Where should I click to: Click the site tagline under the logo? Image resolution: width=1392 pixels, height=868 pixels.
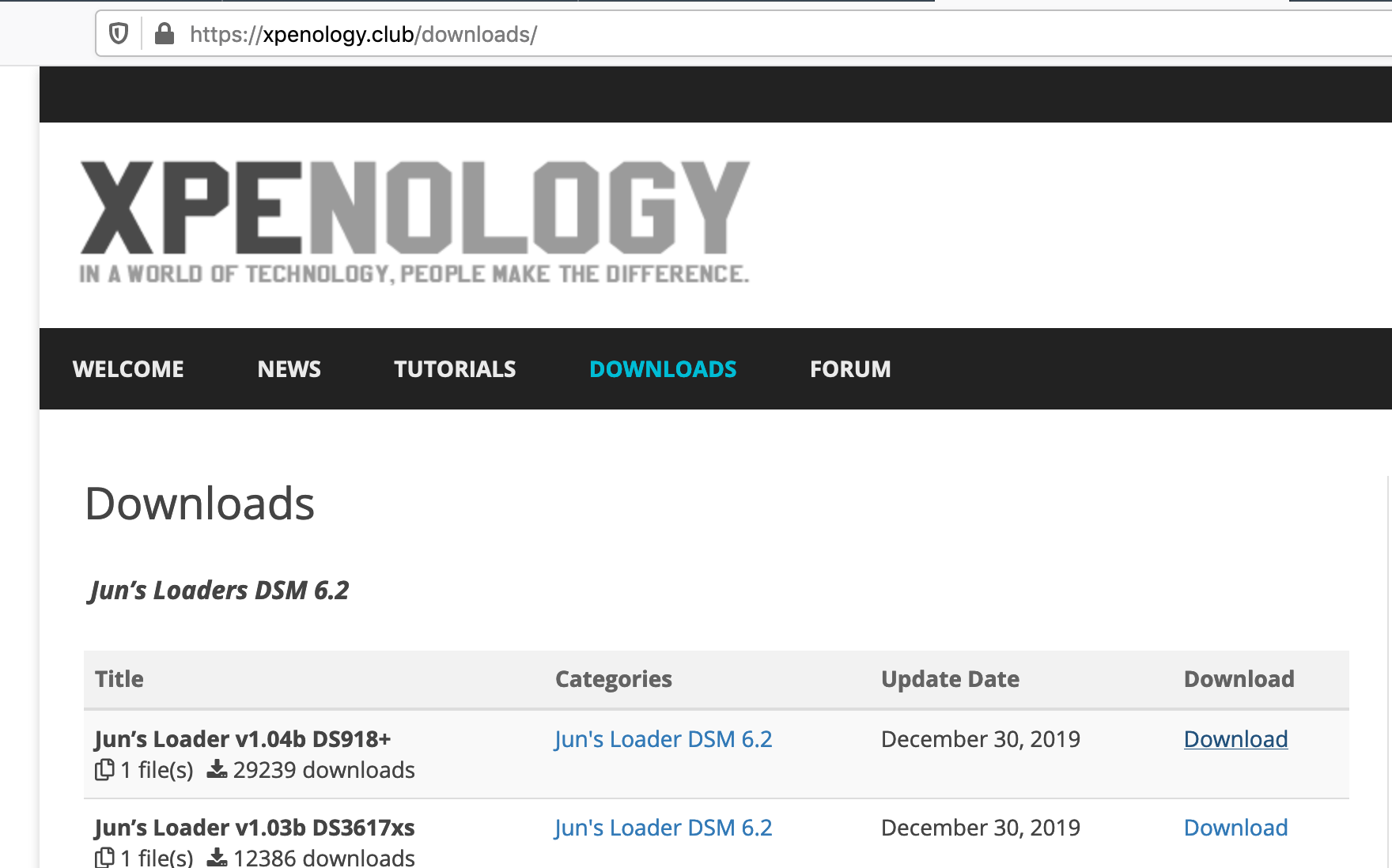click(x=414, y=274)
